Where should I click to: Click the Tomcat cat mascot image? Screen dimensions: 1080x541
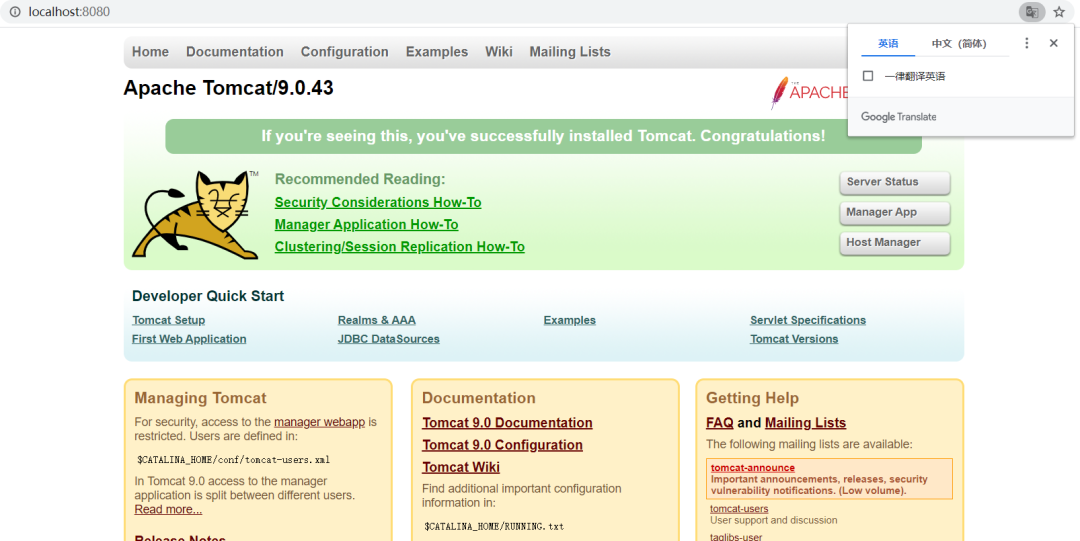196,214
